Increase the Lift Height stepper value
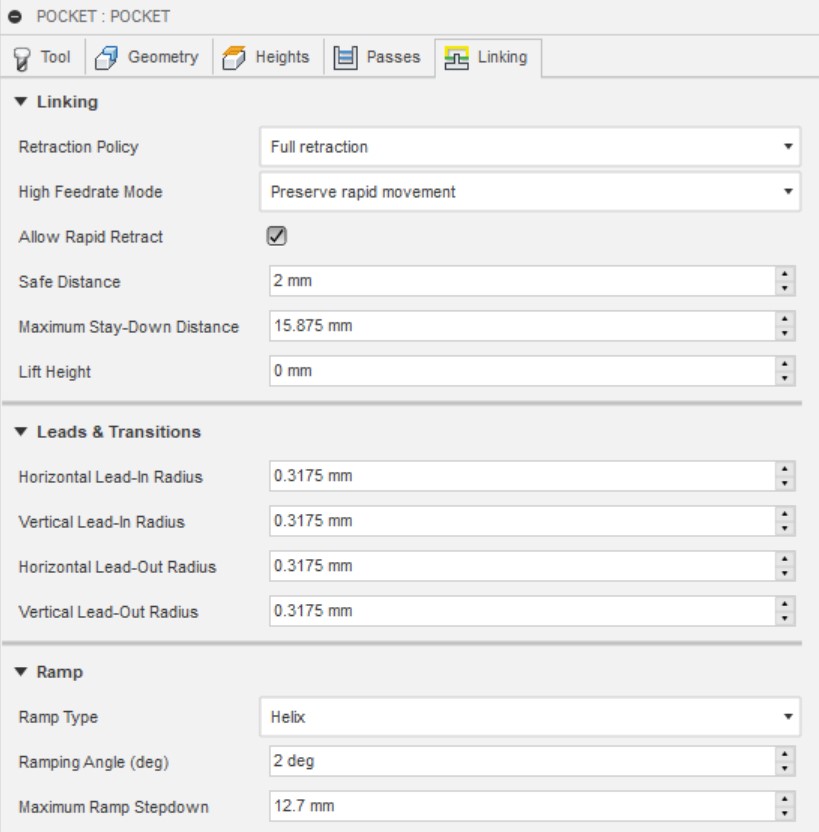Image resolution: width=819 pixels, height=832 pixels. click(785, 365)
